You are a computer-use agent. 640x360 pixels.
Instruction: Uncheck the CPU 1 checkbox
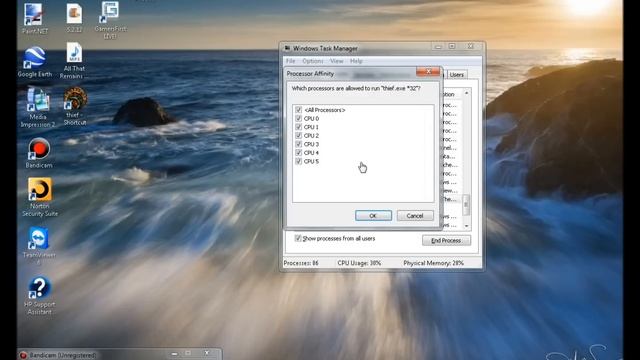[x=298, y=127]
